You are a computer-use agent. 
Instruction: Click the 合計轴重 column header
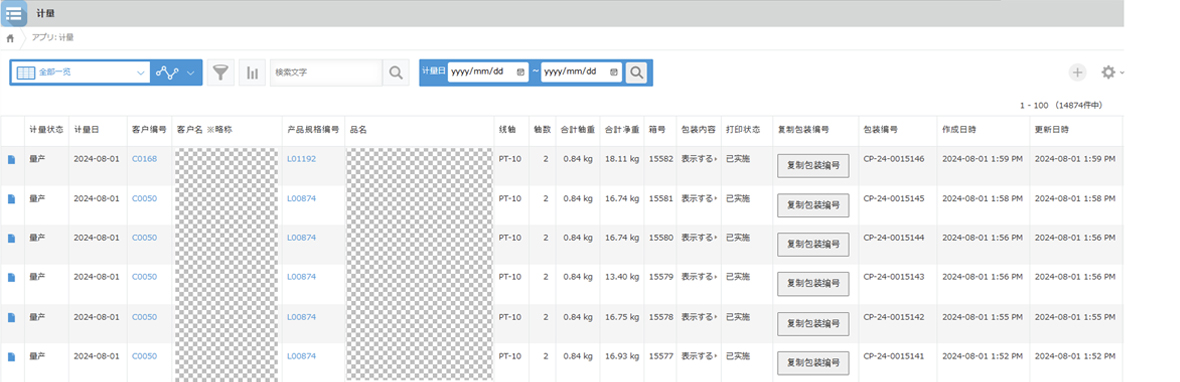click(x=577, y=129)
